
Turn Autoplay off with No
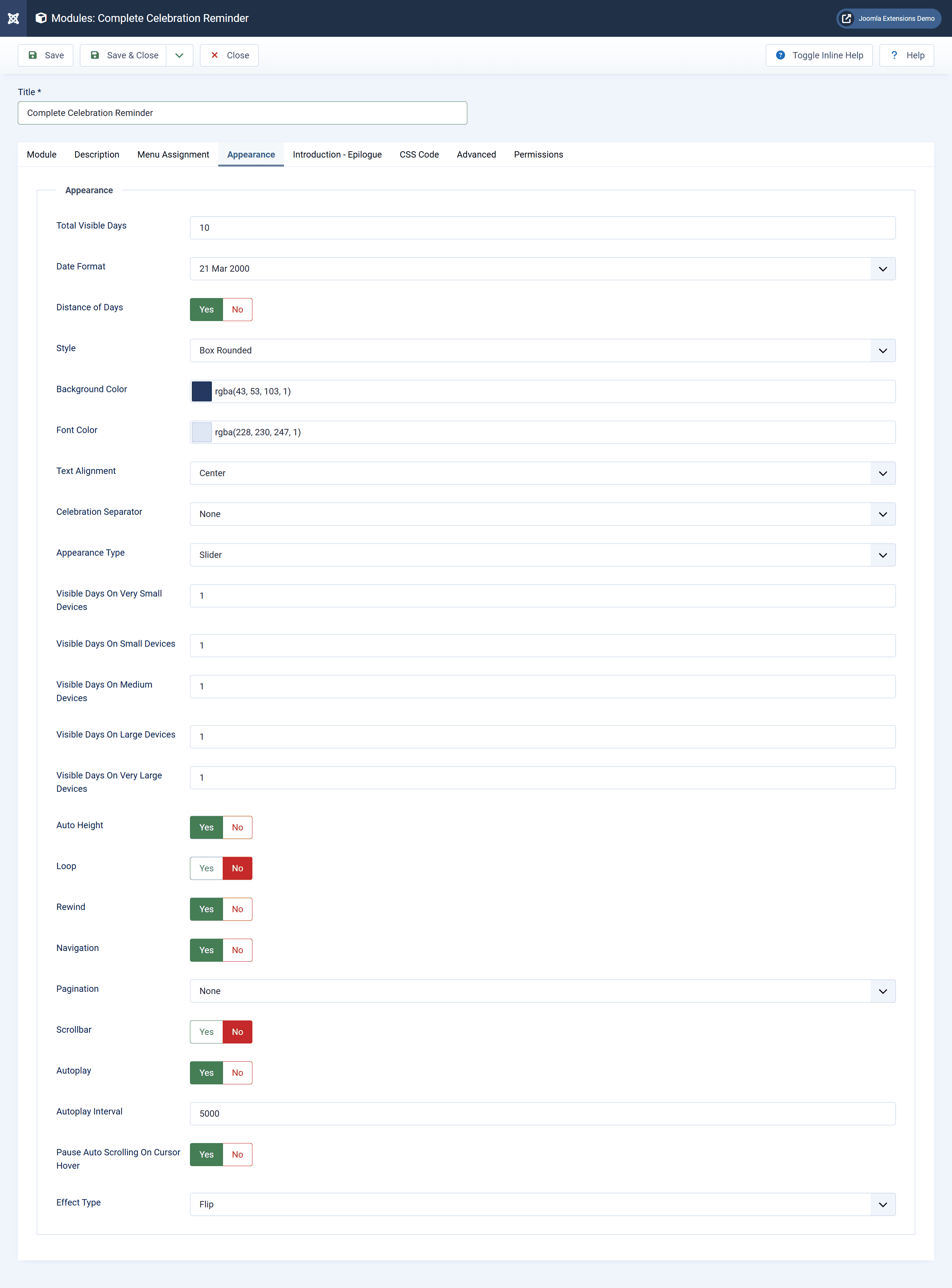coord(238,1072)
